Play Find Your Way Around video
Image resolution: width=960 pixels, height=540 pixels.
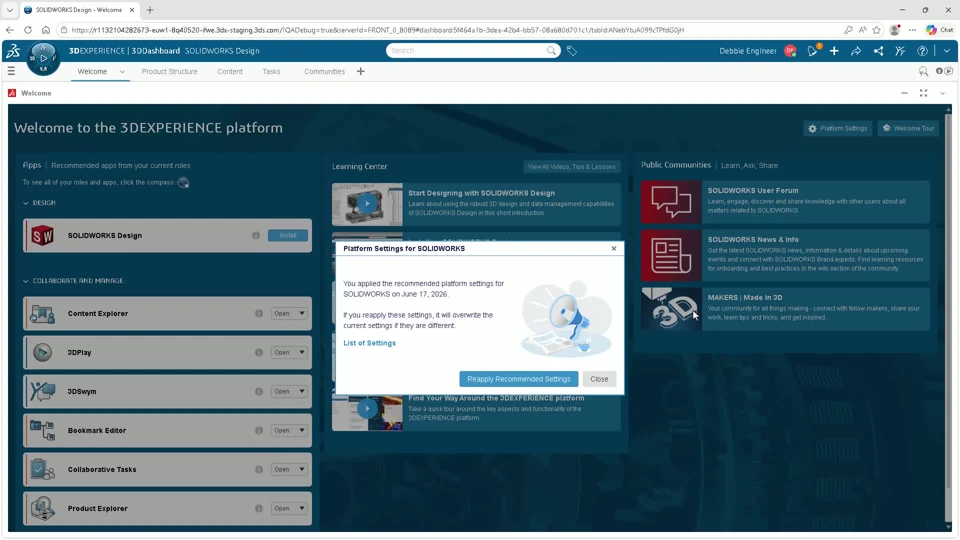[367, 408]
